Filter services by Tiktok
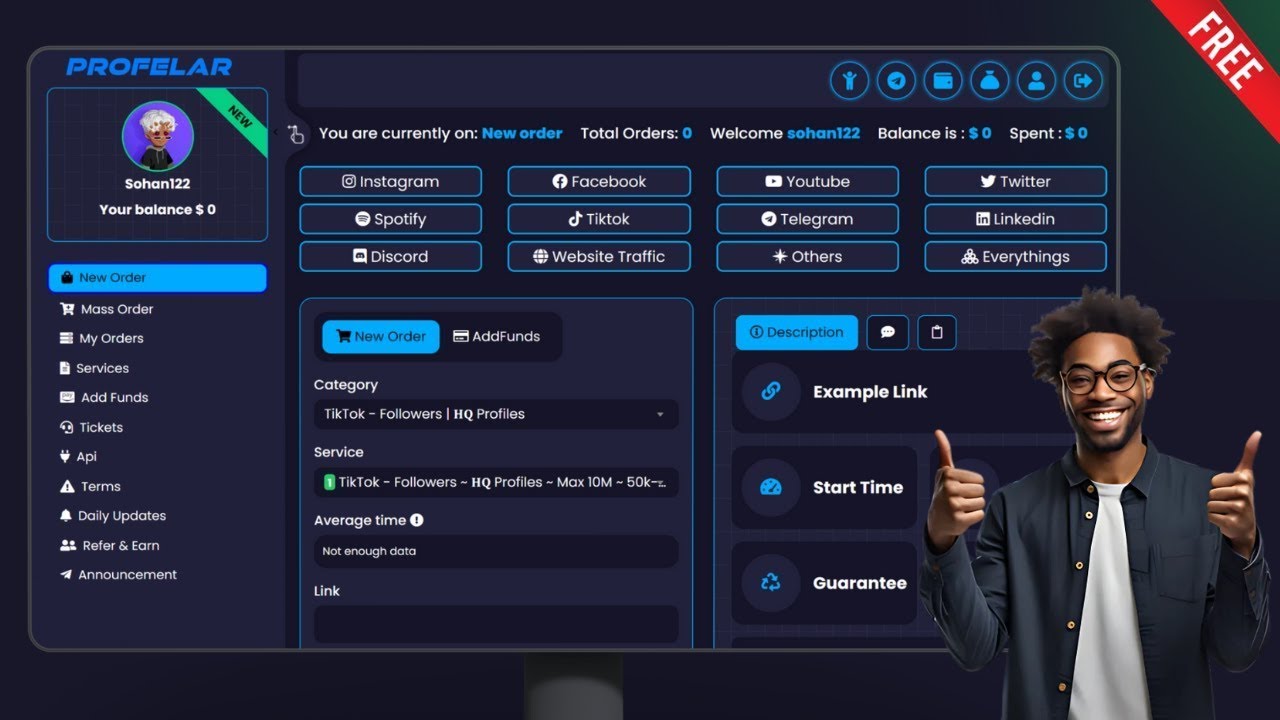 click(599, 219)
